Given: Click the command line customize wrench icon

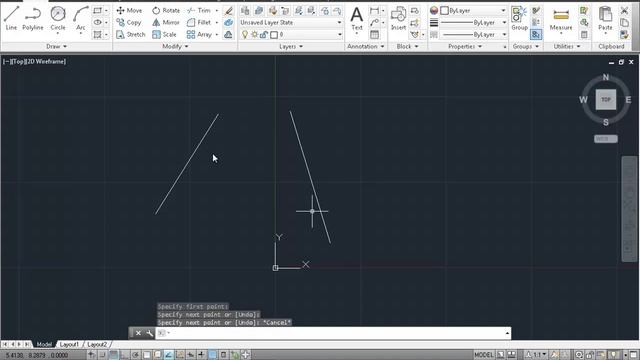Looking at the screenshot, I should click(x=149, y=333).
